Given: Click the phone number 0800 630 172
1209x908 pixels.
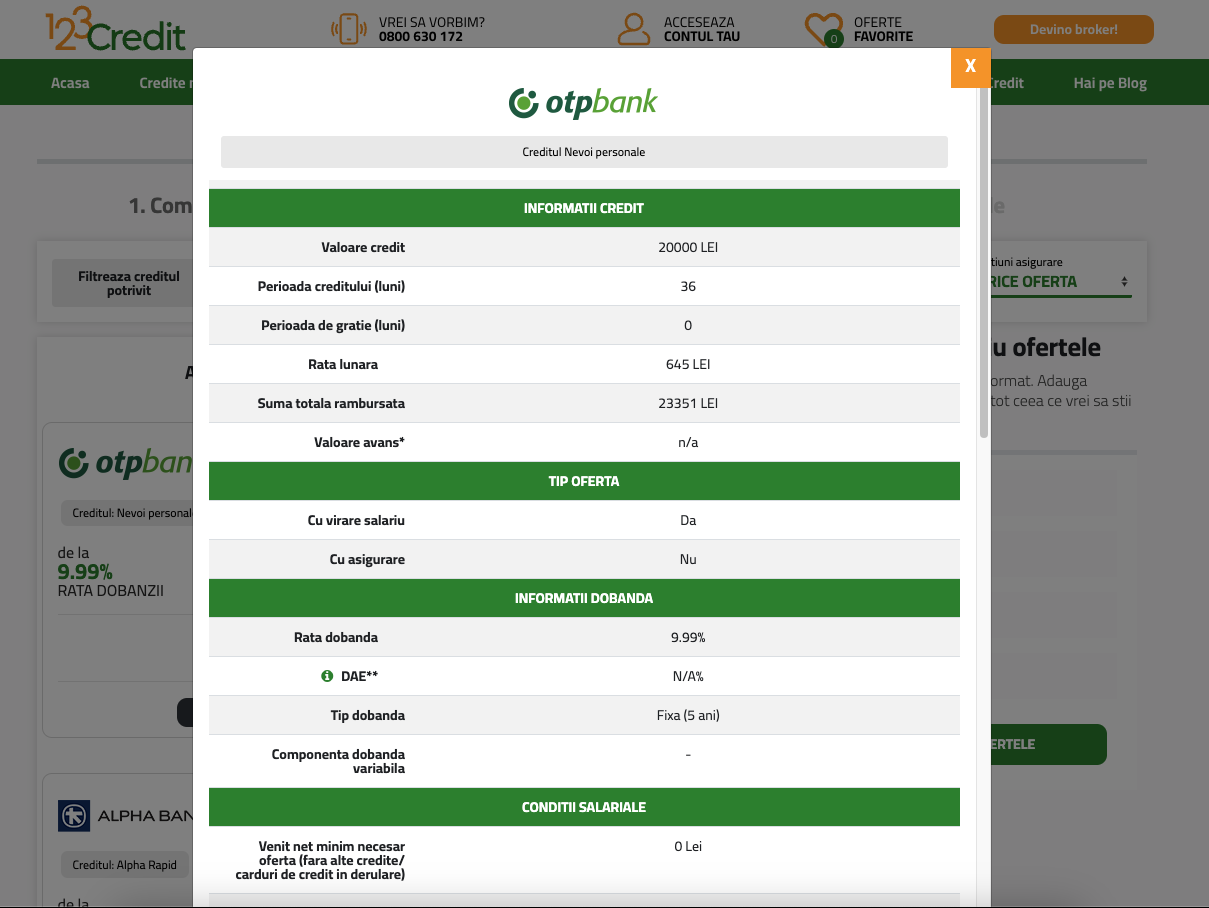Looking at the screenshot, I should pos(421,36).
